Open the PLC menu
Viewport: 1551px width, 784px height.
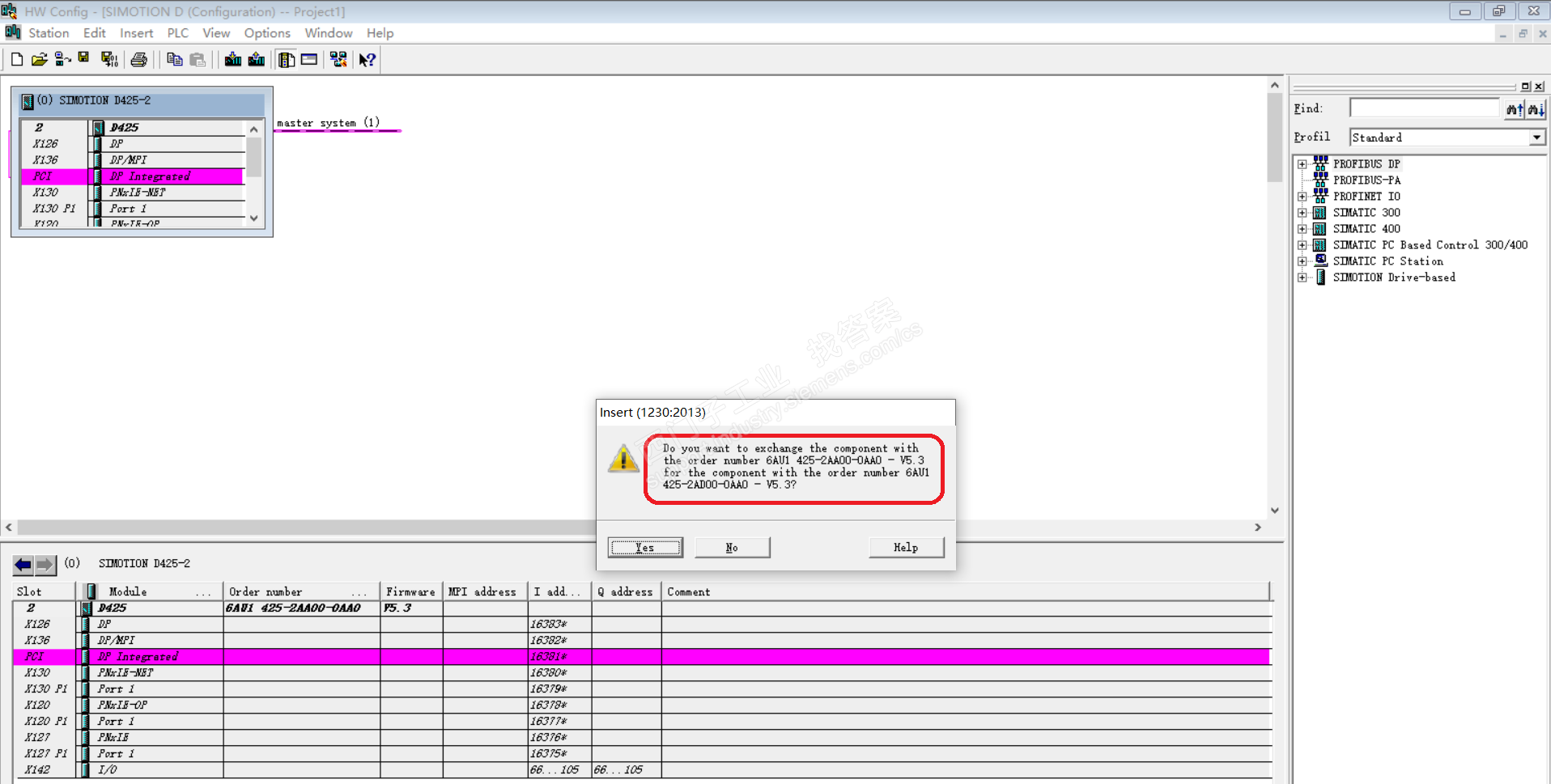pyautogui.click(x=177, y=33)
